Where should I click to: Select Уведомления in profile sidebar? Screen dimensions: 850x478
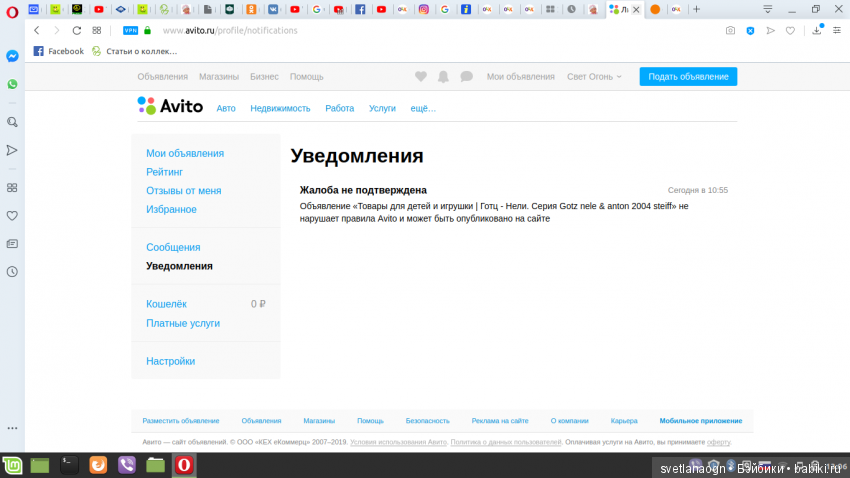[179, 266]
